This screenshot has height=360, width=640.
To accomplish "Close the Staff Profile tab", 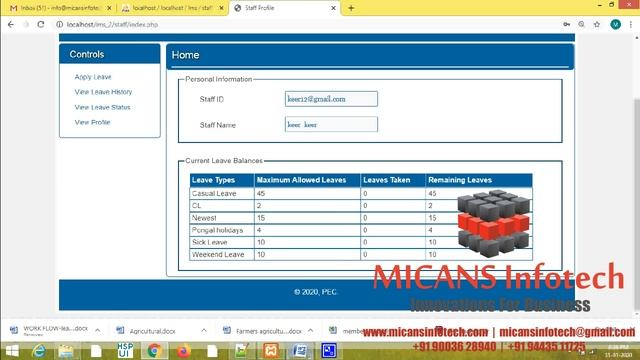I will tap(333, 8).
